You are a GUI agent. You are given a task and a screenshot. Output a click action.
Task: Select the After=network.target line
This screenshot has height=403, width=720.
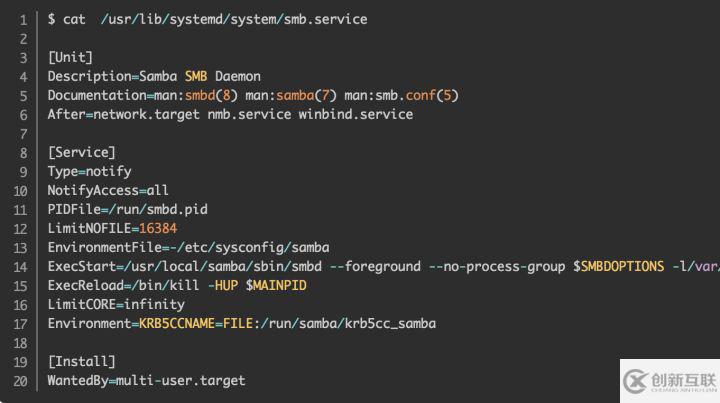(231, 114)
